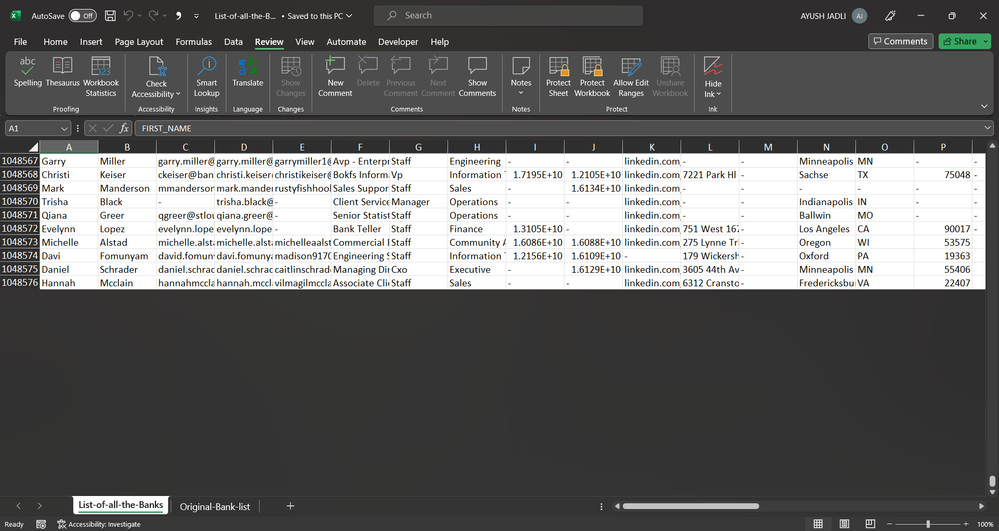The image size is (999, 531).
Task: Open the AYUSH JADLI account
Action: (833, 16)
